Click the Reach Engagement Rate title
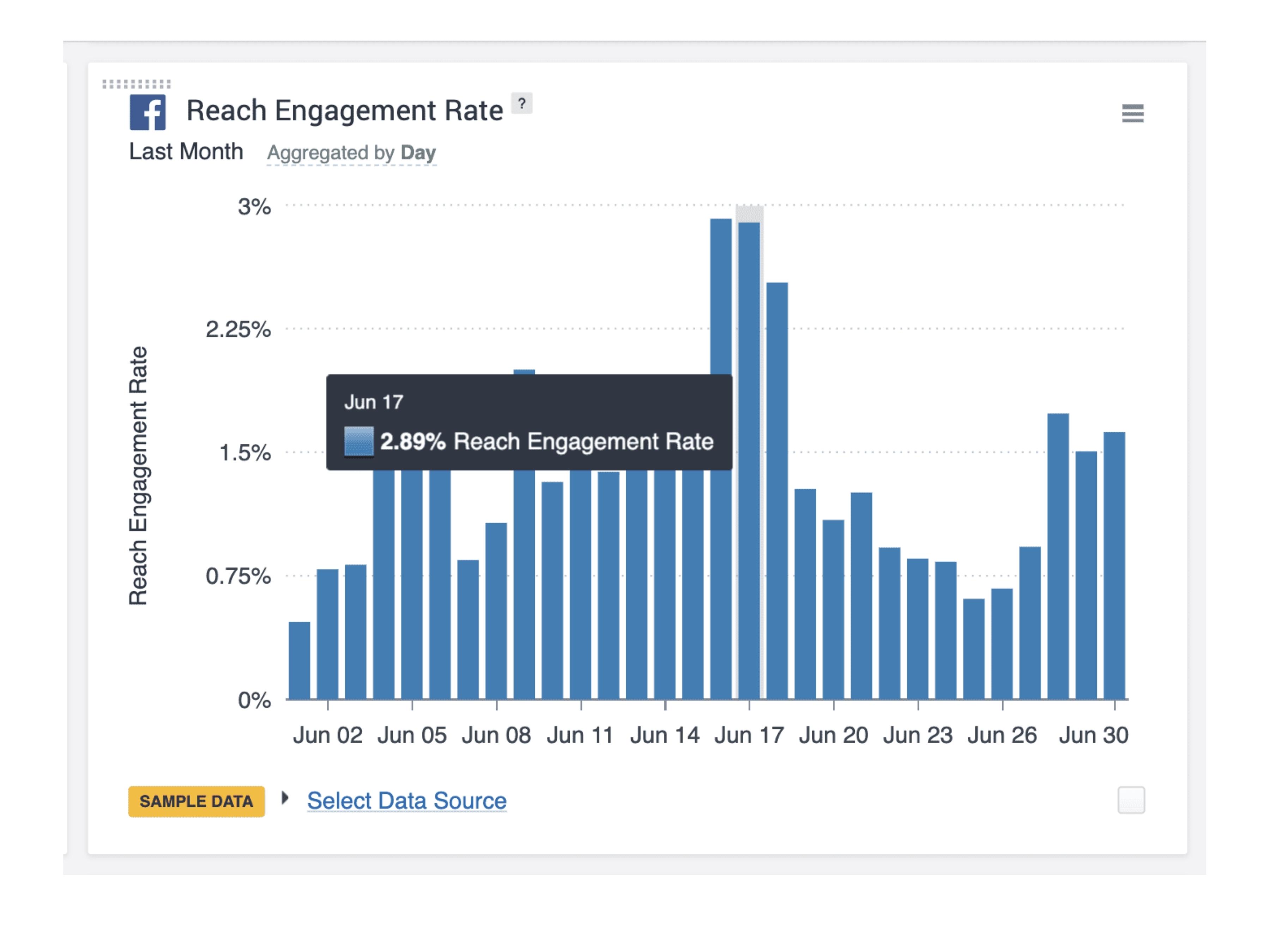The height and width of the screenshot is (952, 1270). point(344,111)
